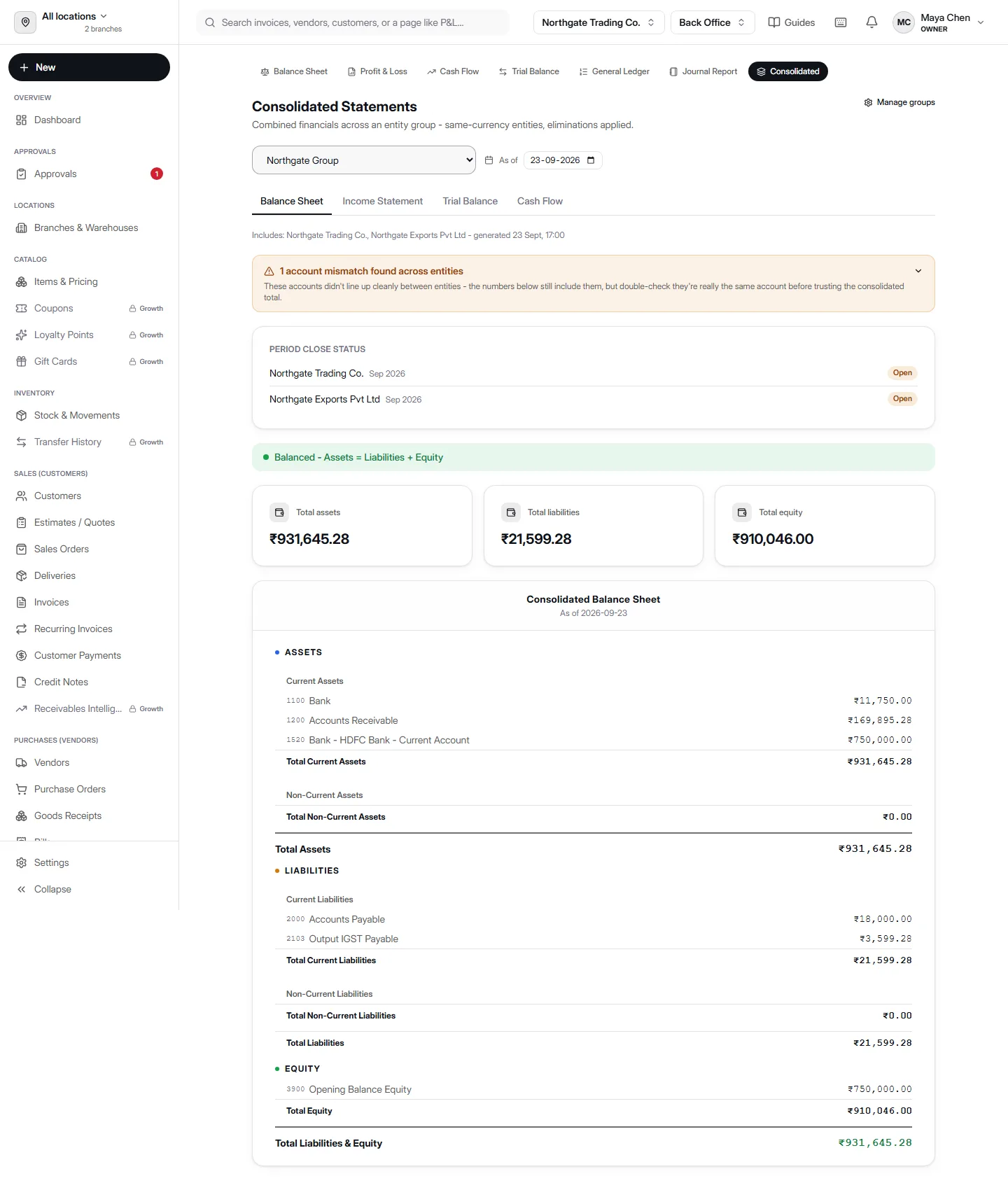Open Items & Pricing icon
Viewport: 1008px width, 1183px height.
pyautogui.click(x=22, y=281)
